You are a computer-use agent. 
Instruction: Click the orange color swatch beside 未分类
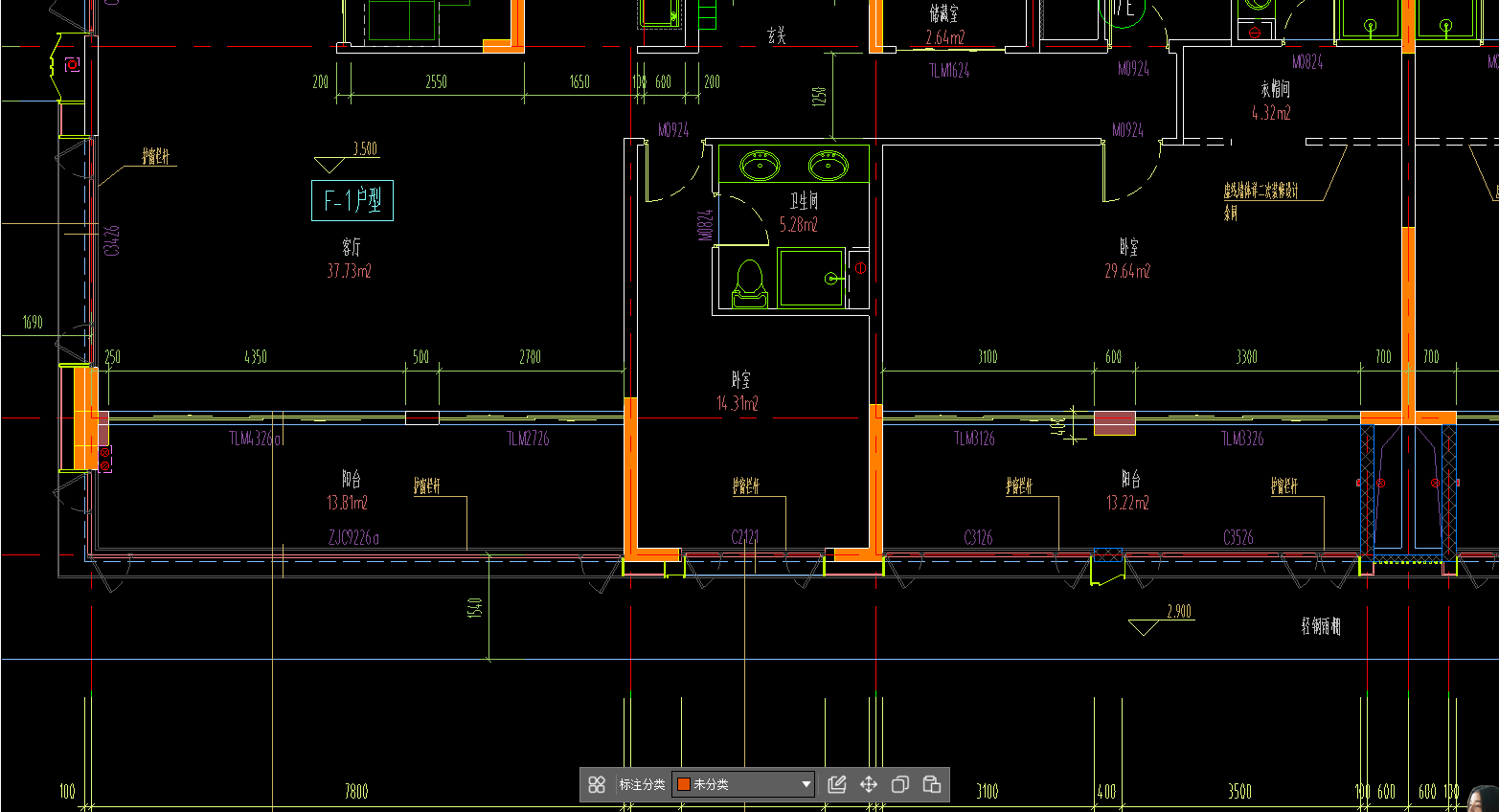click(x=684, y=784)
